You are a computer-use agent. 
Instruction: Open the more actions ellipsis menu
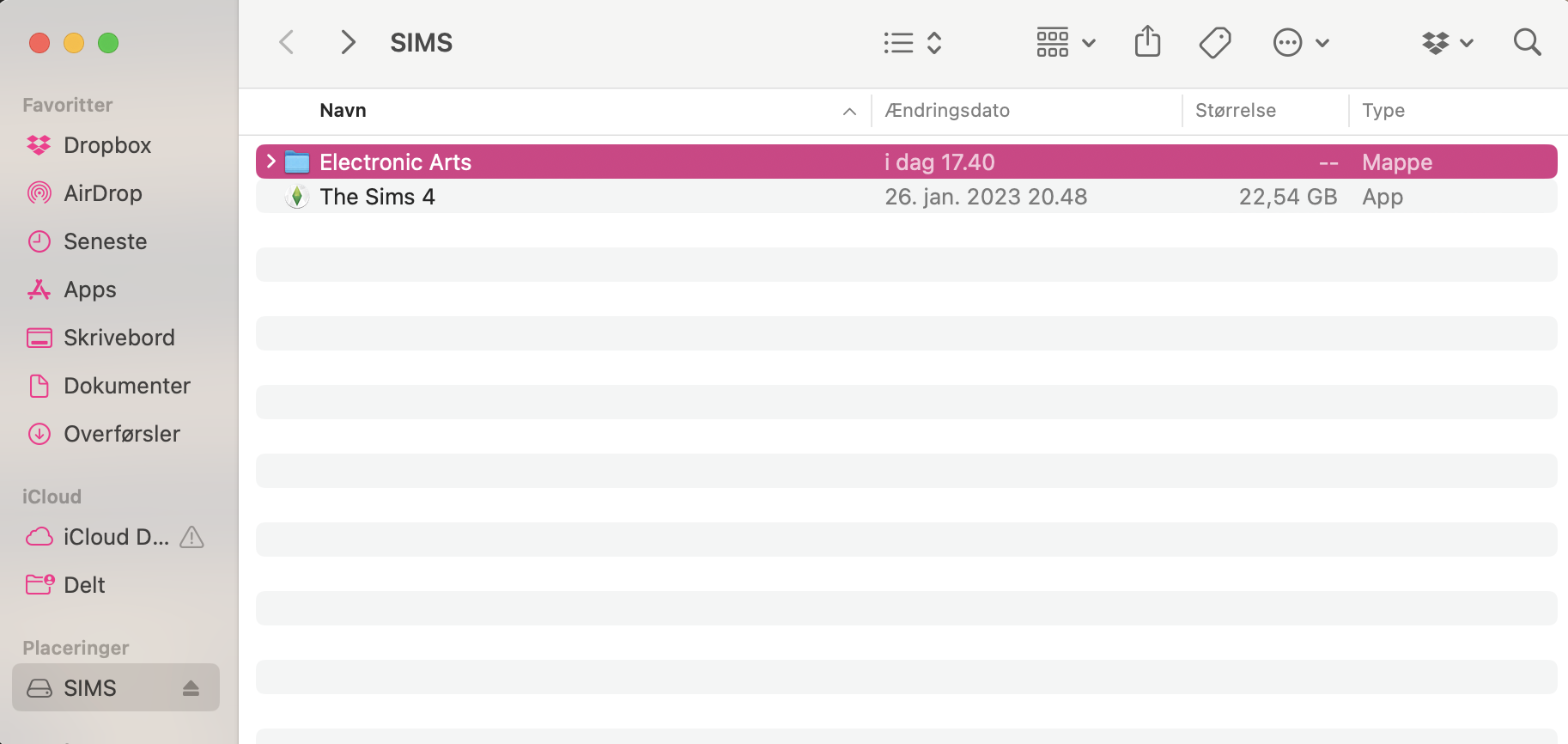pos(1300,42)
